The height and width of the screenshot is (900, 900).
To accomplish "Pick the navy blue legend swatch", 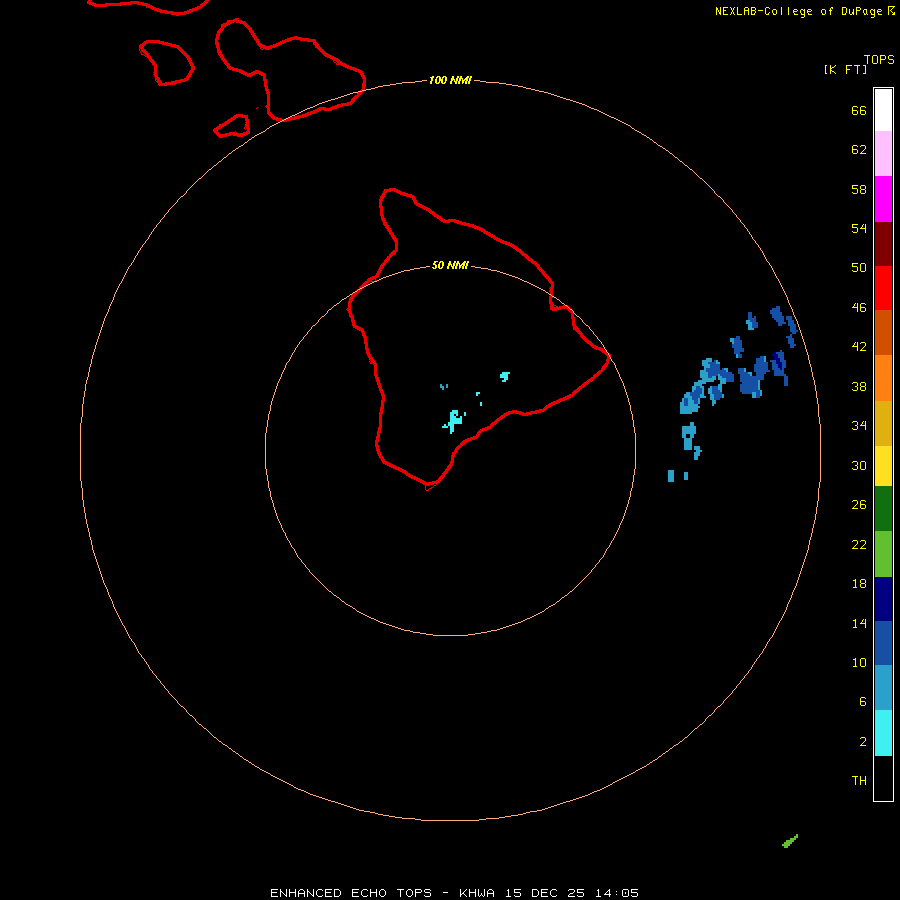I will point(883,599).
